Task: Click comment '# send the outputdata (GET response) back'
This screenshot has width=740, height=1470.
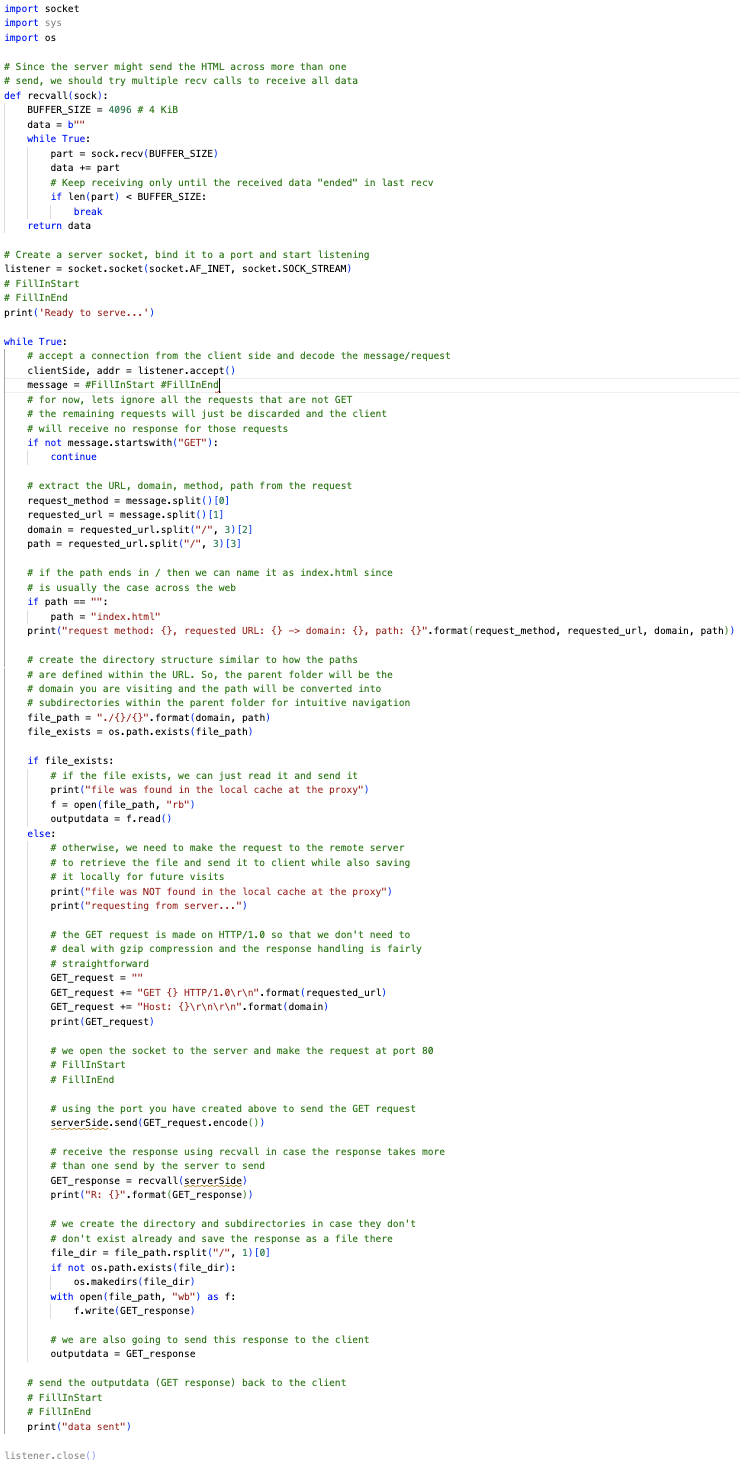Action: (187, 1382)
